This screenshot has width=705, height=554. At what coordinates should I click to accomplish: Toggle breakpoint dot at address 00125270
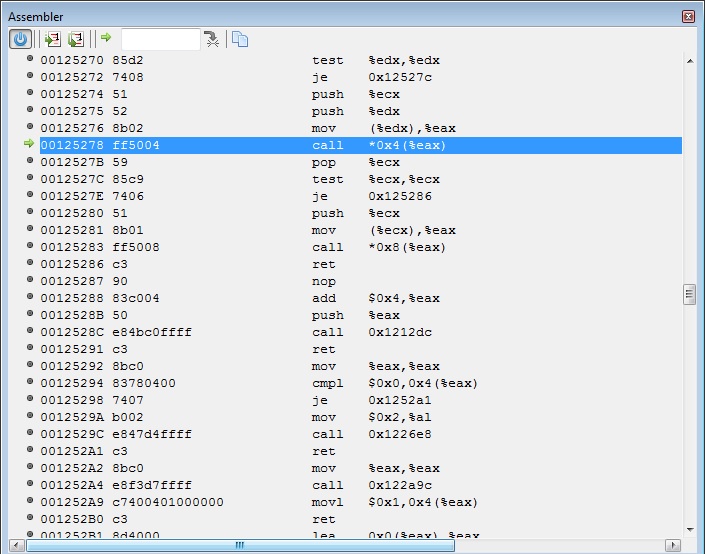[30, 58]
